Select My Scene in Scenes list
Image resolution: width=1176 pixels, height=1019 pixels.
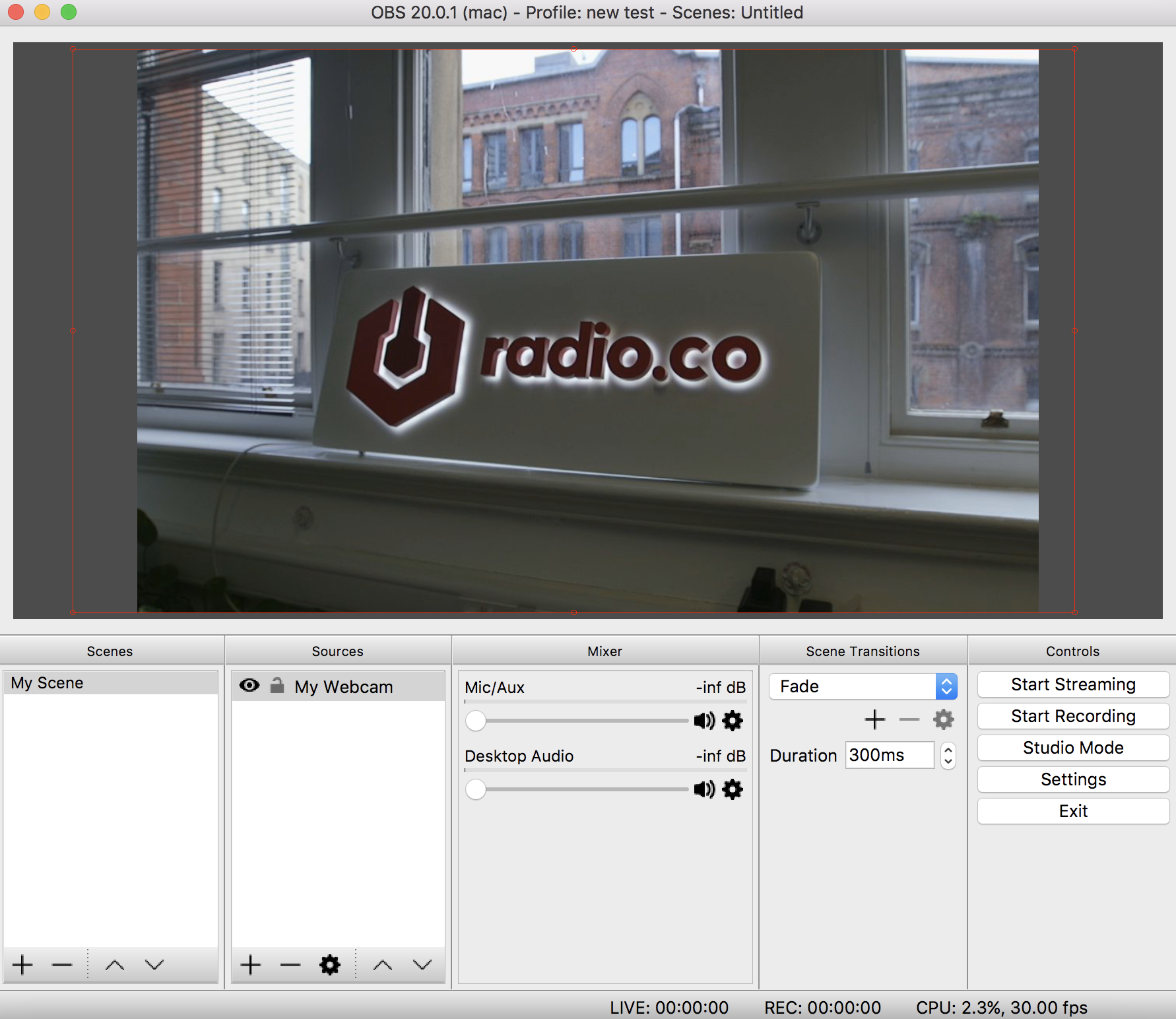(x=111, y=683)
